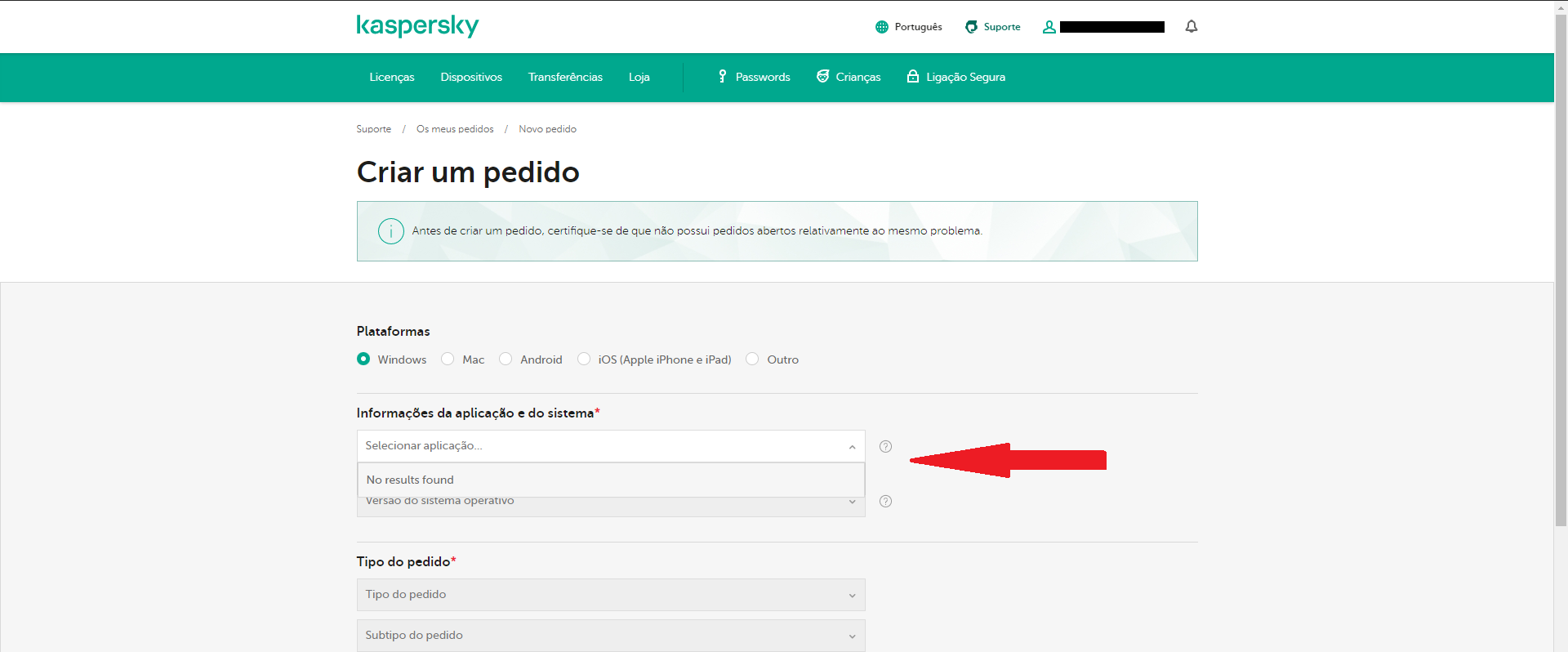Open Ligação Segura section

click(x=965, y=77)
